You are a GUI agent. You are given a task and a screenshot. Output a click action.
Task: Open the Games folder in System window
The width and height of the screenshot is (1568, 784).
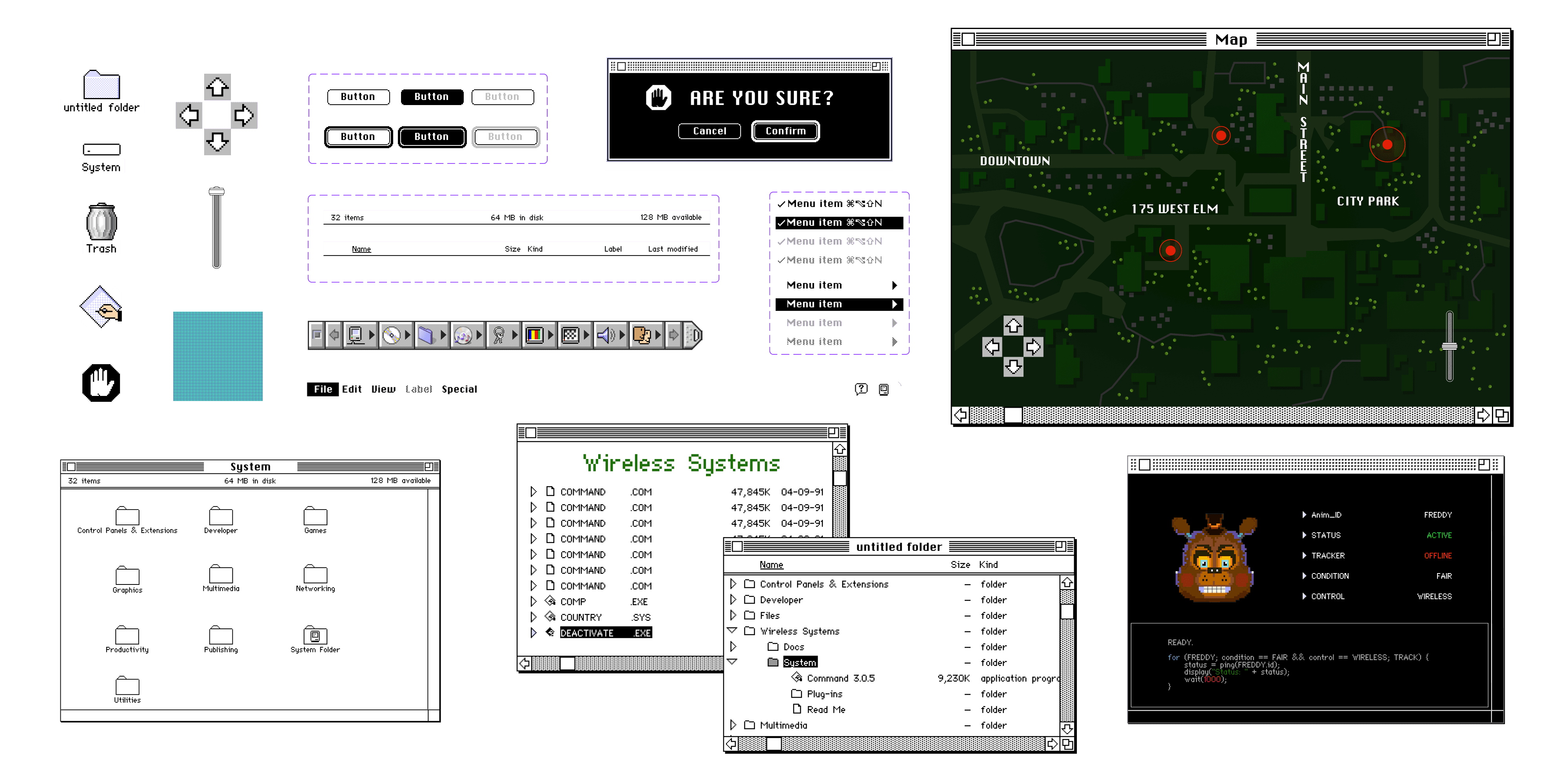tap(315, 517)
